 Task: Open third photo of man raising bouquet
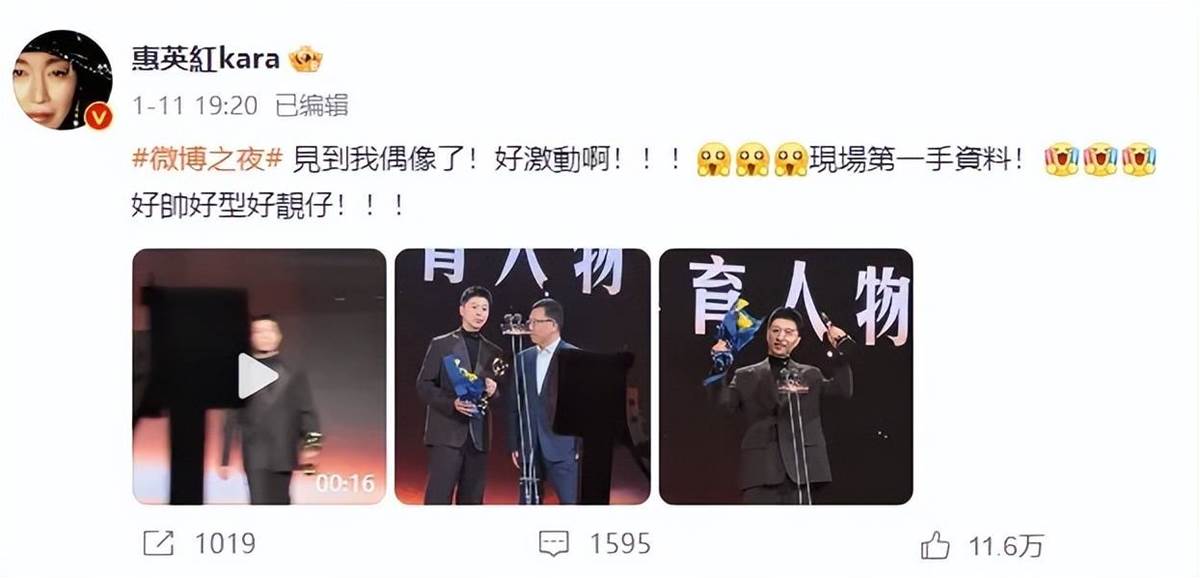pyautogui.click(x=785, y=376)
